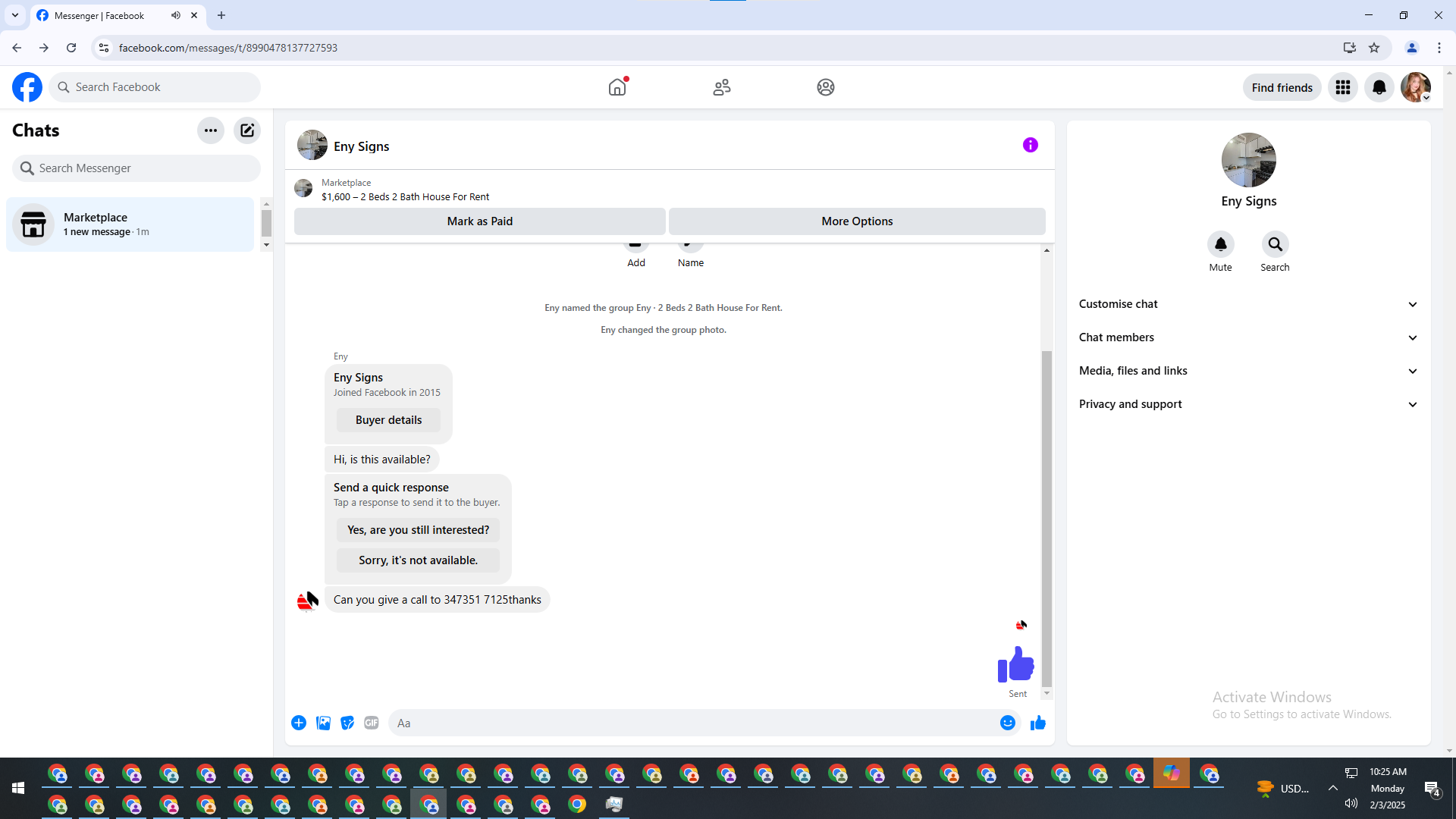
Task: Show hidden system tray icons
Action: pos(1332,788)
